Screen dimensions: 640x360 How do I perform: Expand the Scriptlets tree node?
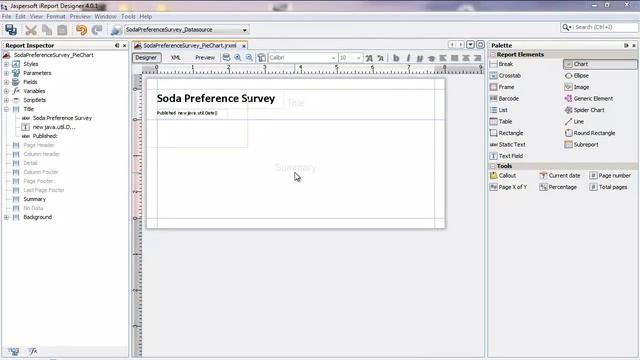[x=7, y=100]
